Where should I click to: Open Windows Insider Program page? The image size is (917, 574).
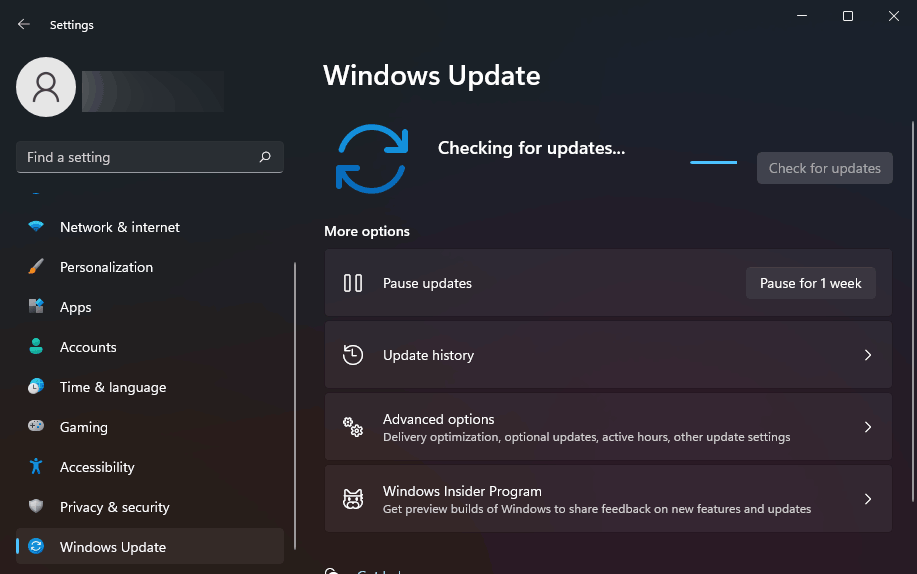click(608, 499)
